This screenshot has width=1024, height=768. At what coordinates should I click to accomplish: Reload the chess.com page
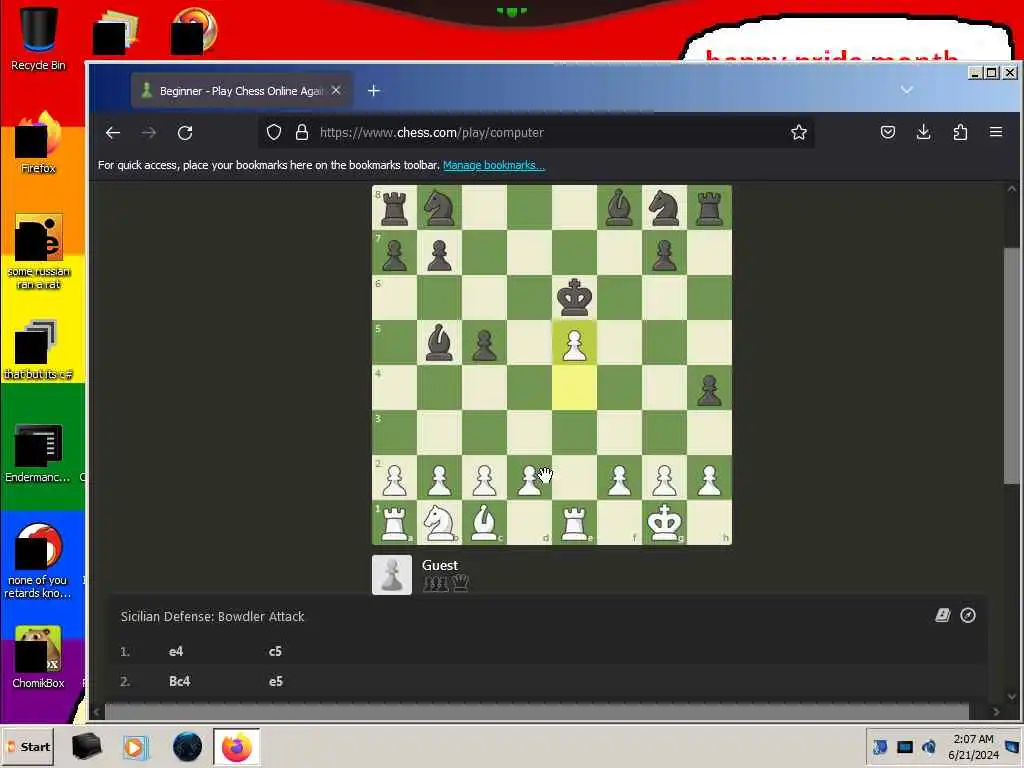point(185,133)
